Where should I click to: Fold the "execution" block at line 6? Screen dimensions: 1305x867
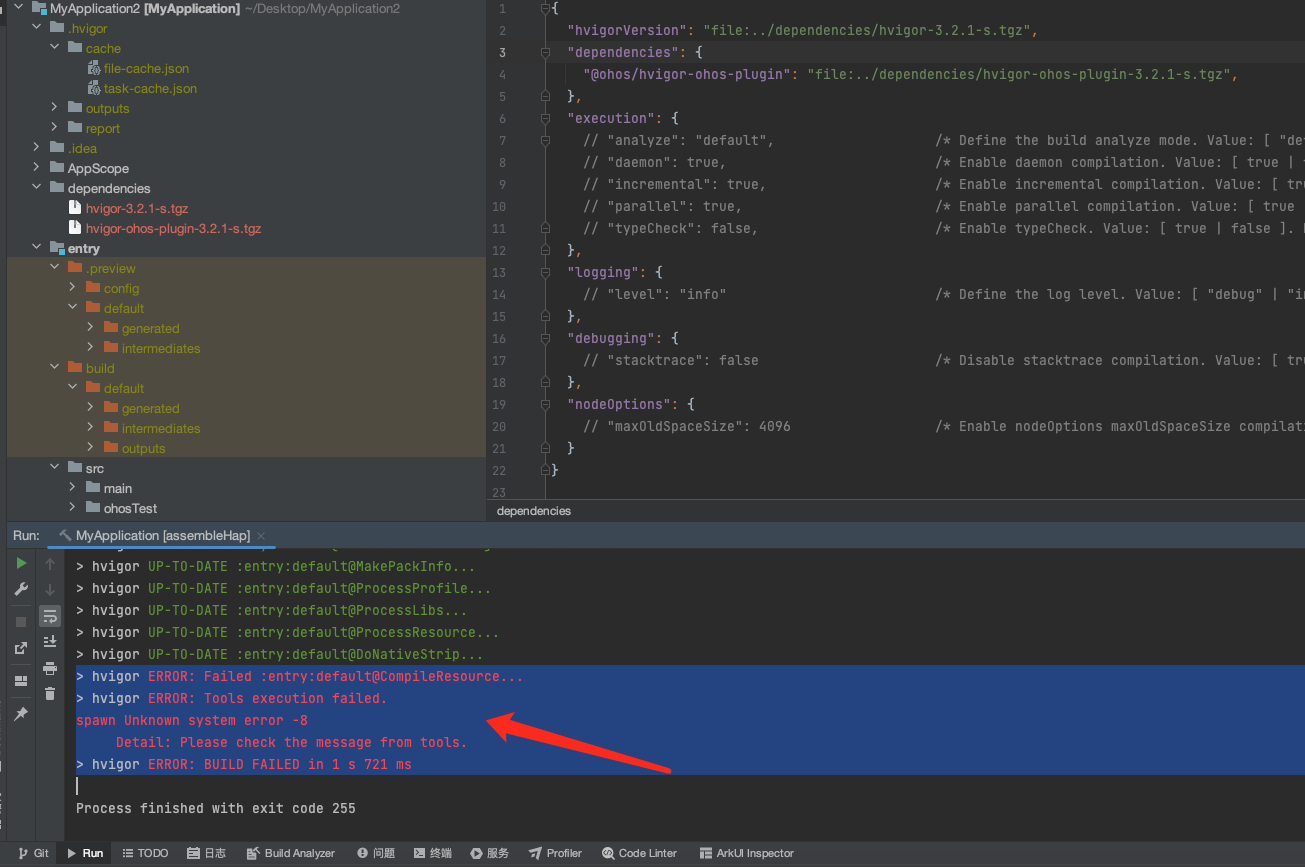(x=545, y=118)
